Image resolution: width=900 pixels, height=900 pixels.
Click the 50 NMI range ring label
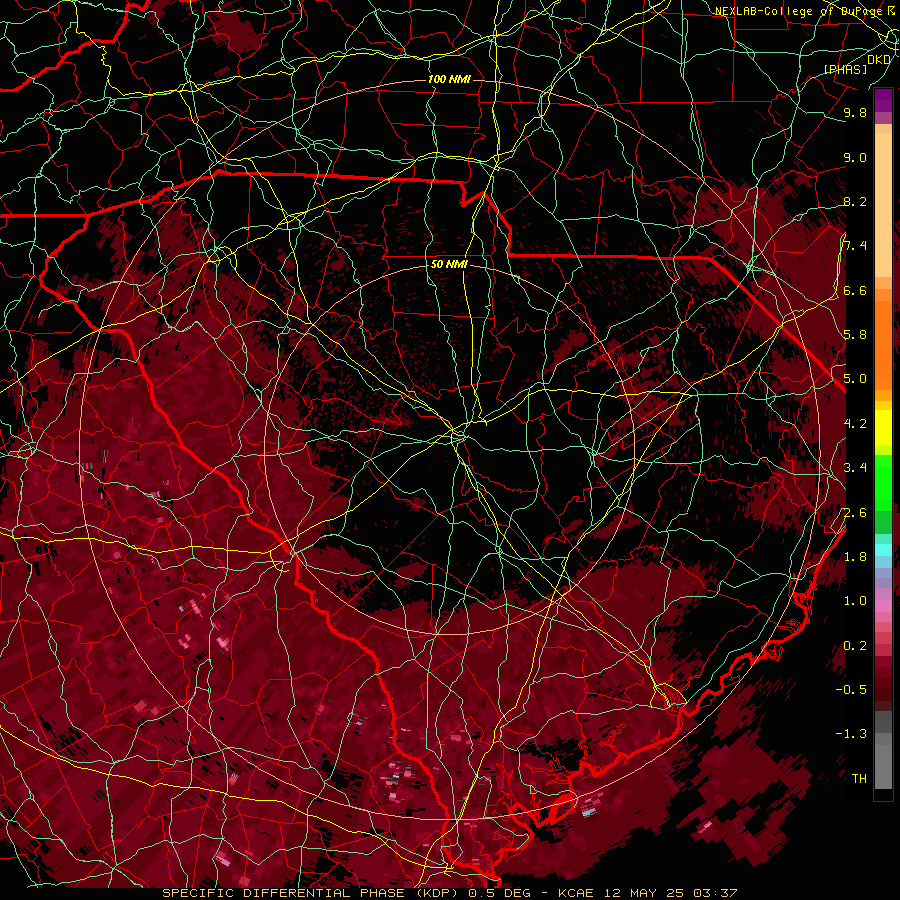click(x=449, y=264)
